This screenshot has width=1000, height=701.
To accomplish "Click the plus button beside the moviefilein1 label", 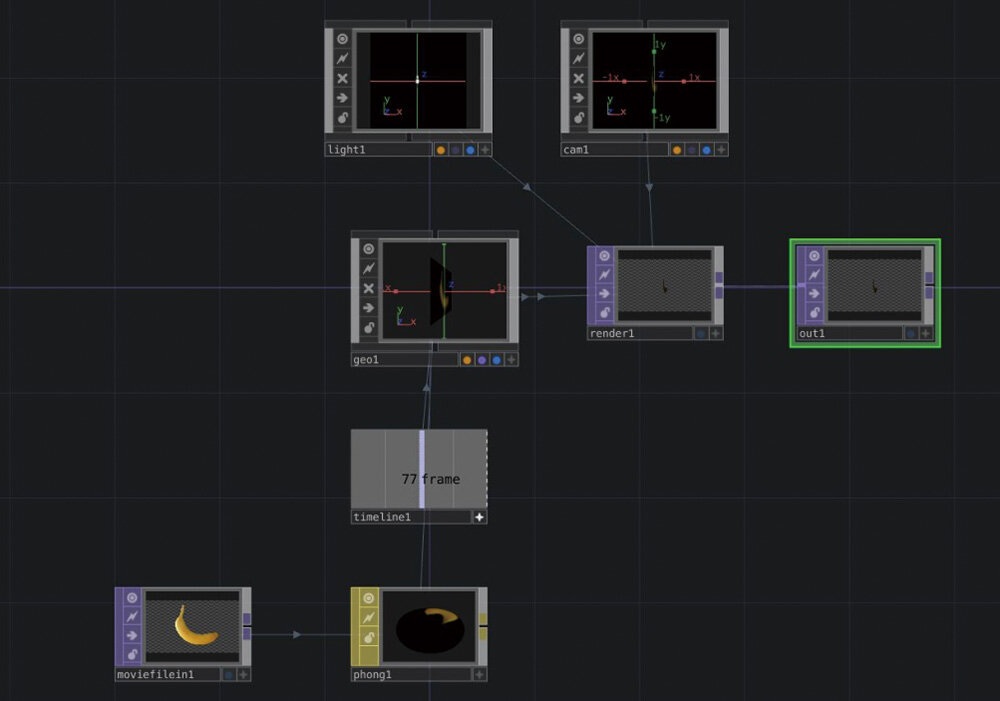I will pos(243,675).
